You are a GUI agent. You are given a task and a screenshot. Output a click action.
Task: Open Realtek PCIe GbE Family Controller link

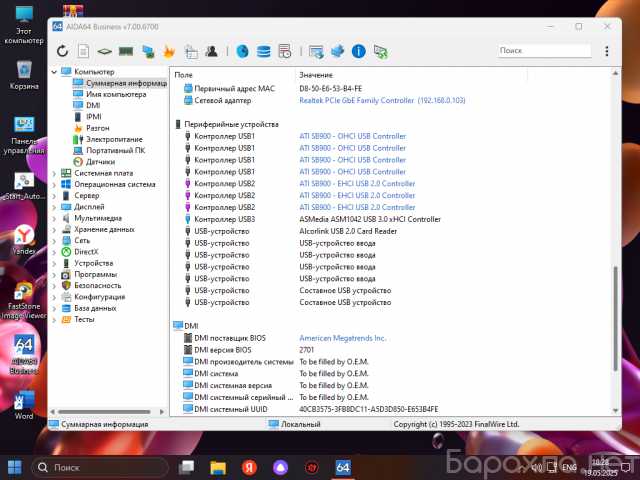[382, 100]
